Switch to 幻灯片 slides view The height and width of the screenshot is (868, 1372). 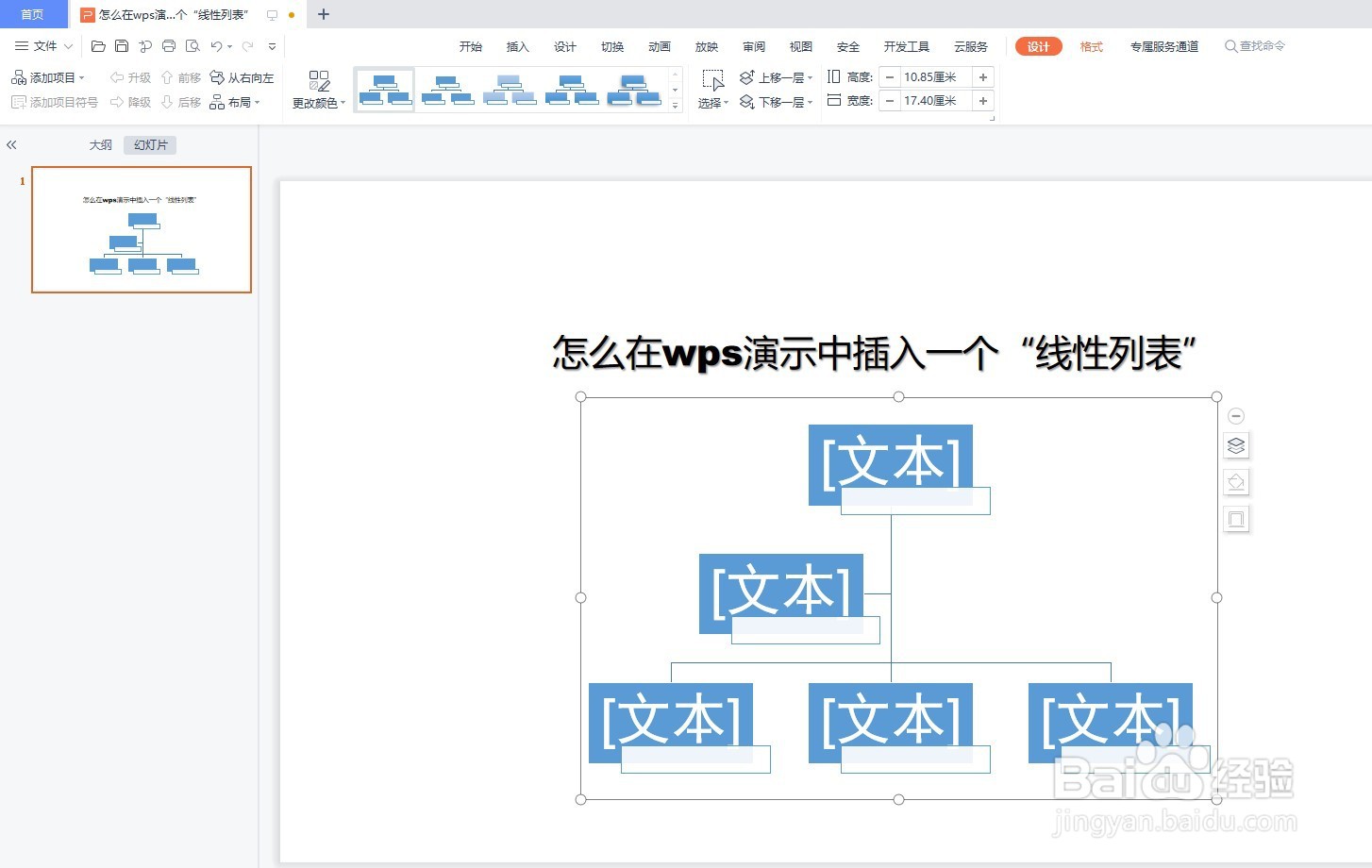150,145
